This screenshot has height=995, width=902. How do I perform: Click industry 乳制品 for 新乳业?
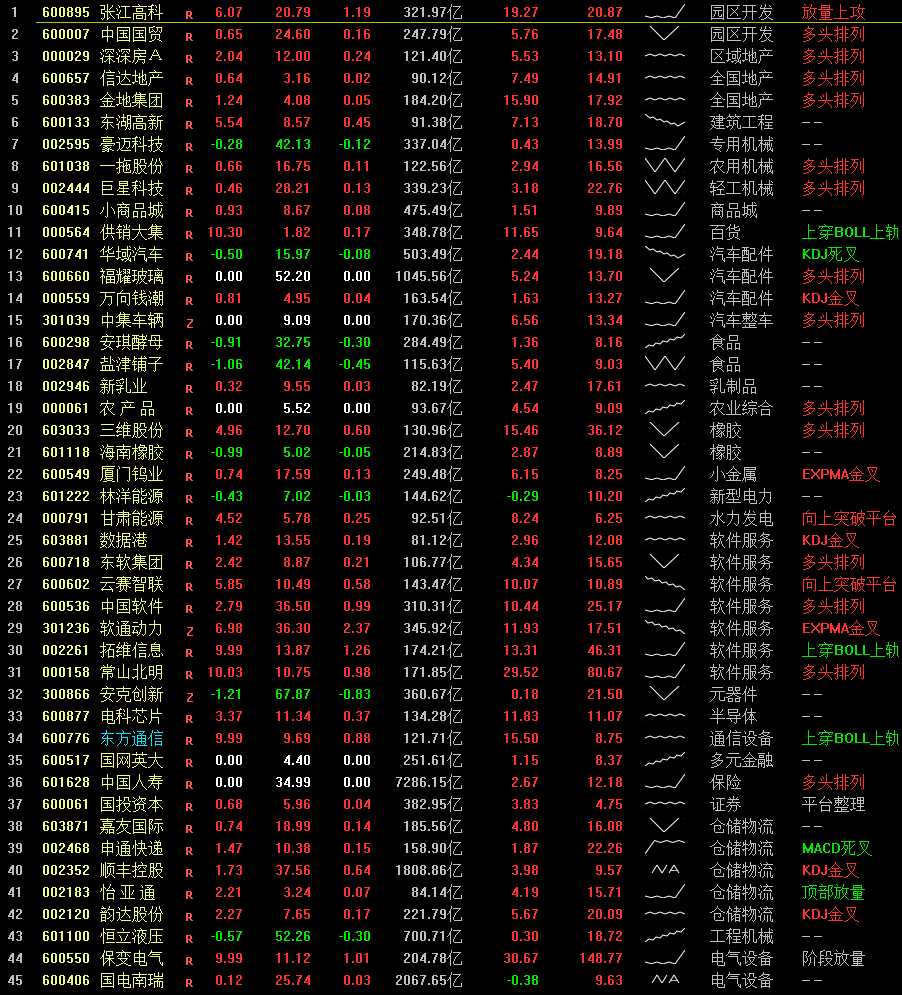[733, 386]
